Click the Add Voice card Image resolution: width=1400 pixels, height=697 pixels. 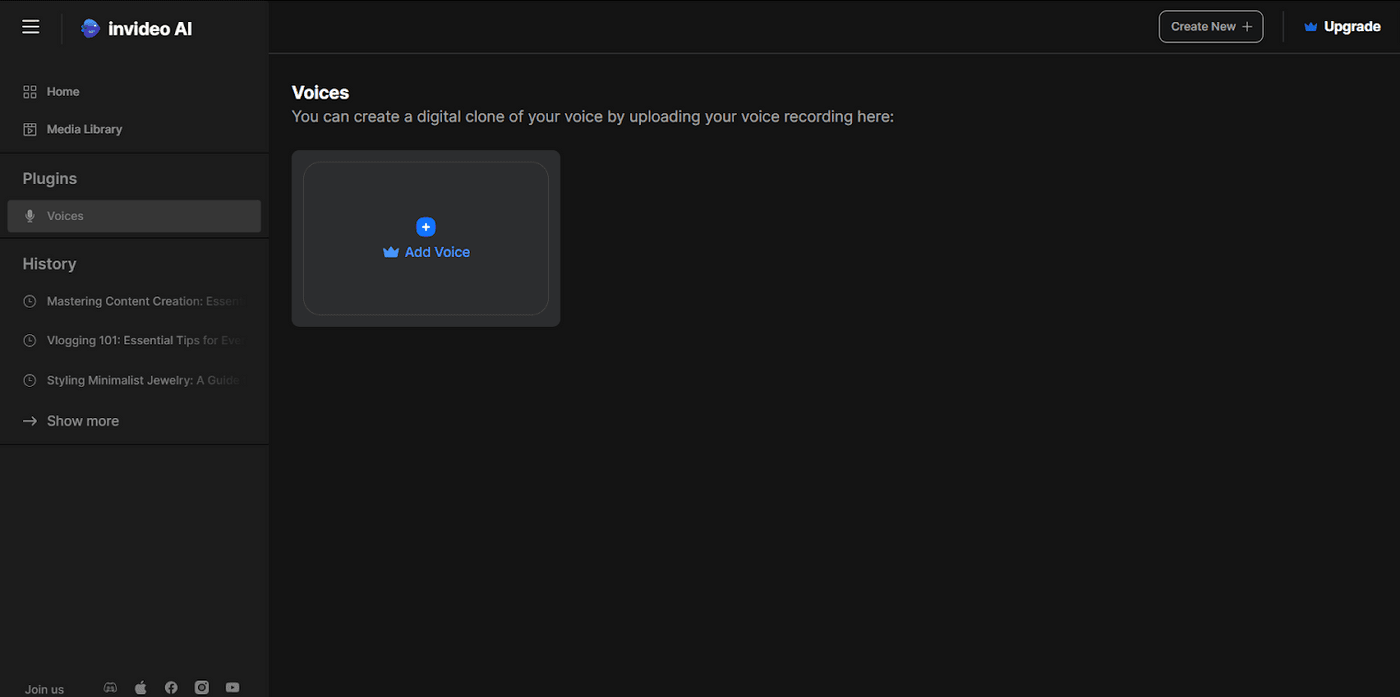point(425,238)
